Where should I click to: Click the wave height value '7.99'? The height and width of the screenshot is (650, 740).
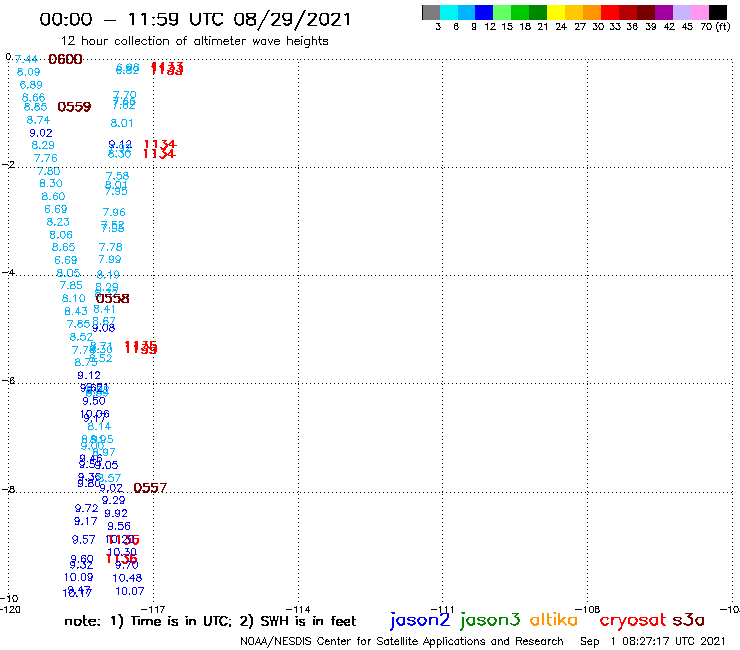(x=110, y=259)
